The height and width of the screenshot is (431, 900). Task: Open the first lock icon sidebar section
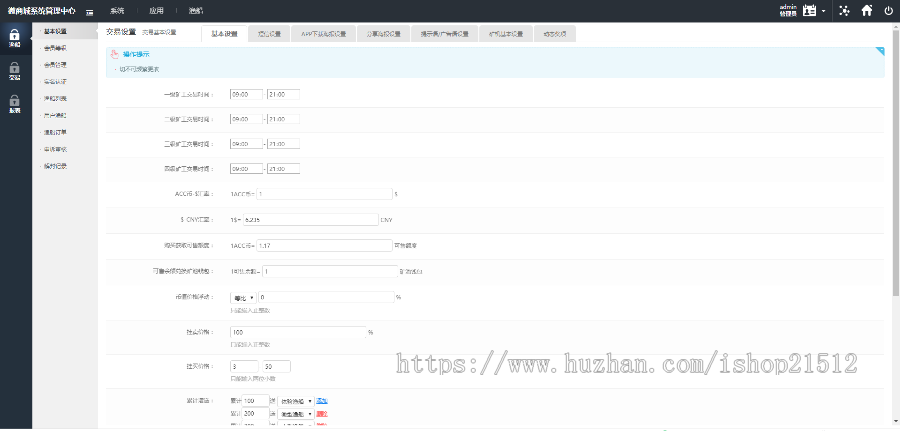click(15, 38)
